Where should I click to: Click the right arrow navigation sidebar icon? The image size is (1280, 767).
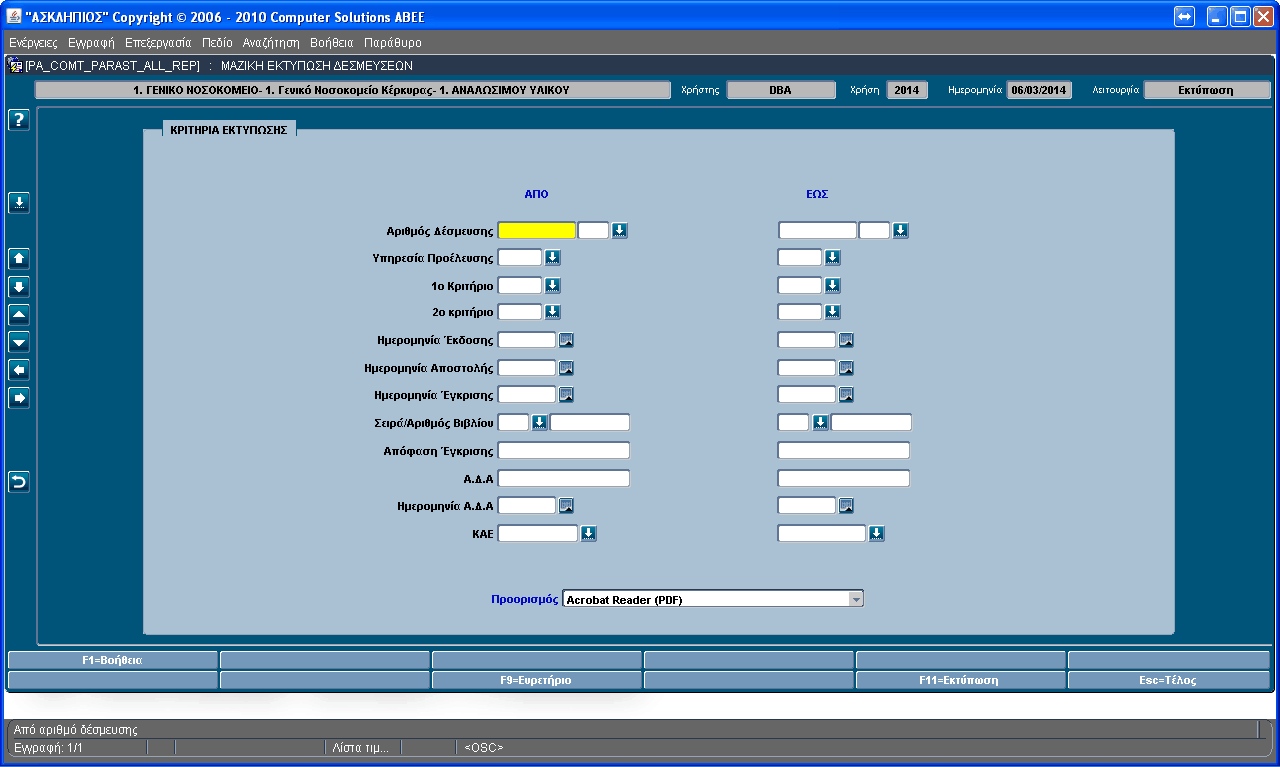(19, 398)
